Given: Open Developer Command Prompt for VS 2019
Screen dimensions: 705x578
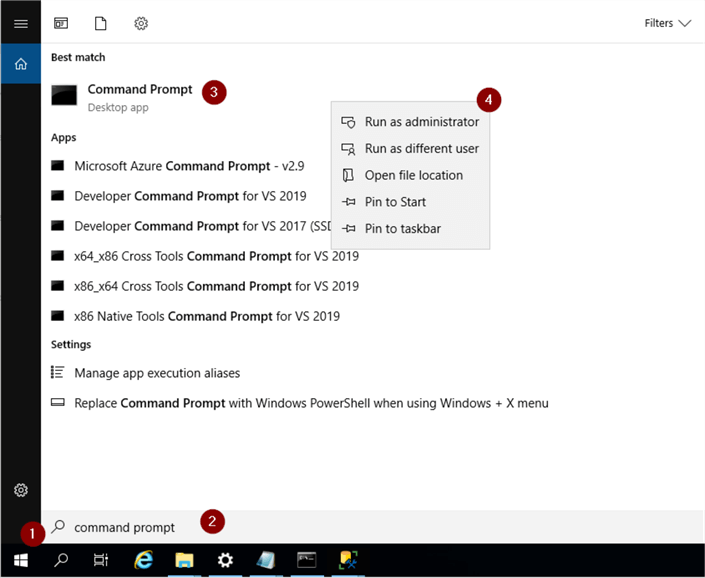Looking at the screenshot, I should pyautogui.click(x=179, y=196).
